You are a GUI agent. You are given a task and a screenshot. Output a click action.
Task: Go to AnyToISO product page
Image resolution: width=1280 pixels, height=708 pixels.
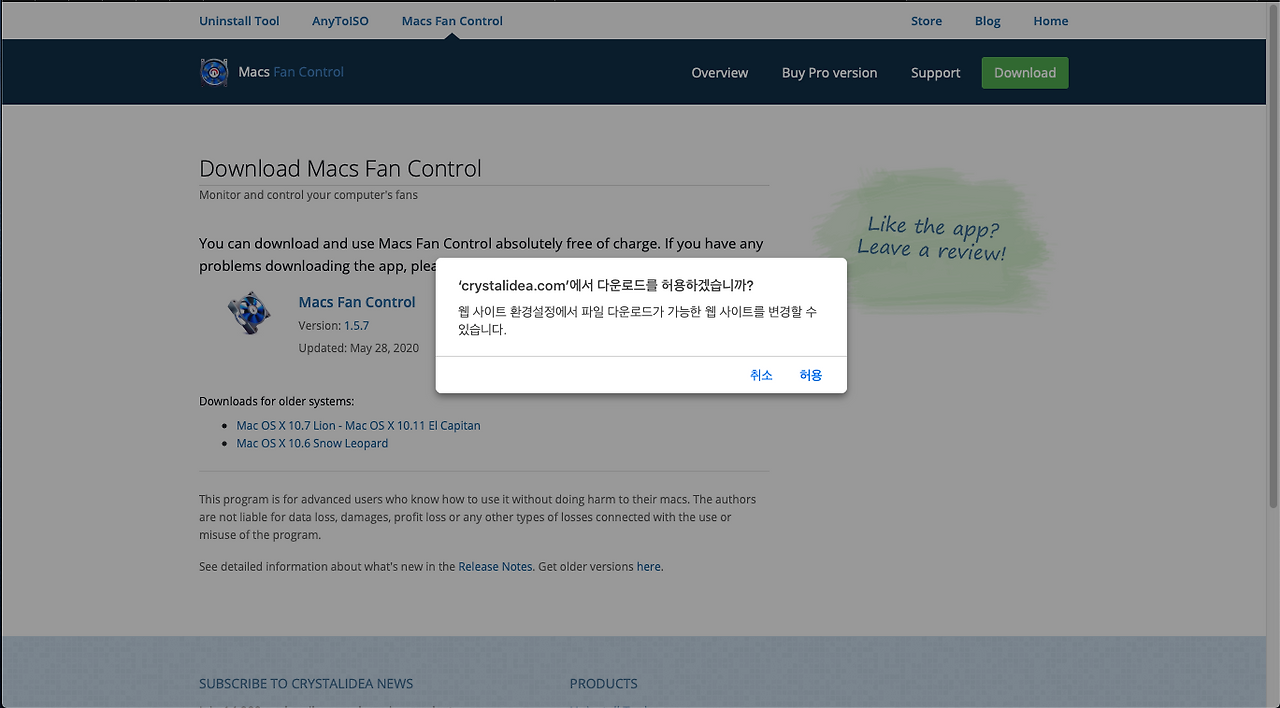[x=340, y=21]
